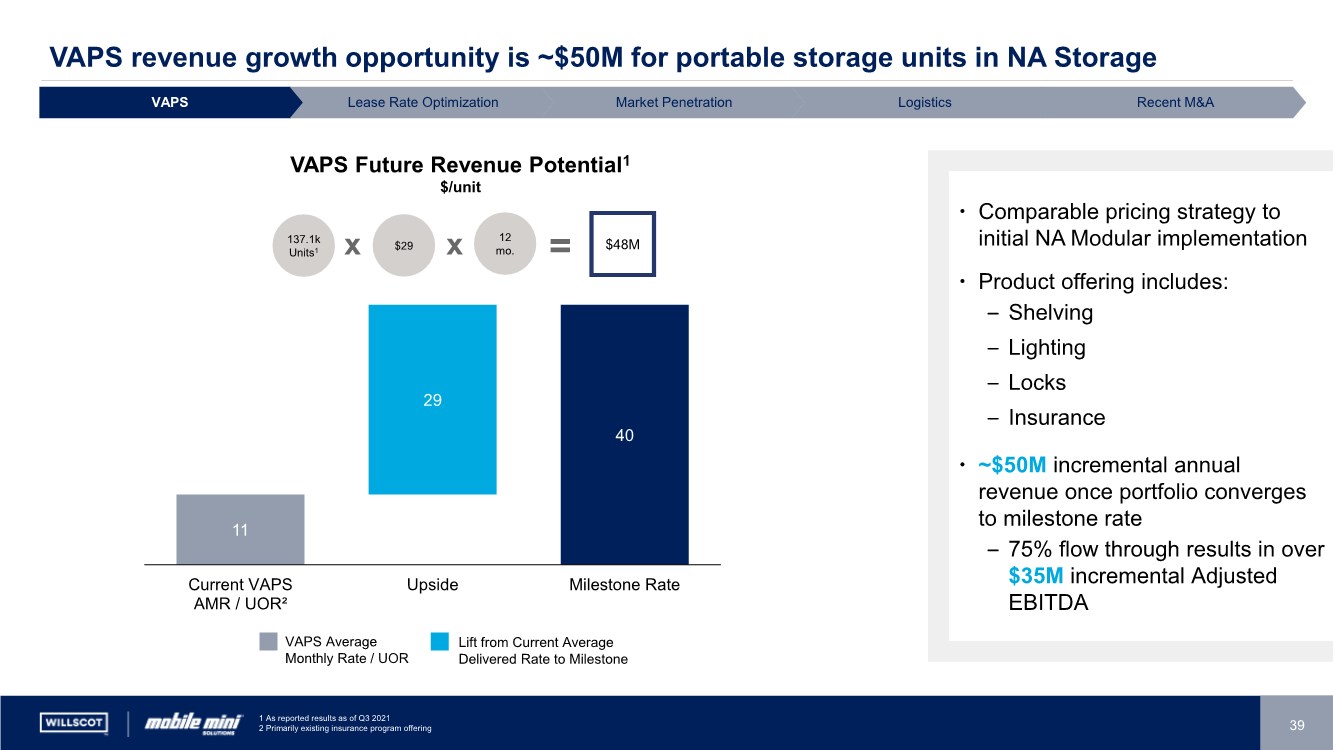Click the multiplication sign after $29
Screen dimensions: 1333x750
454,246
